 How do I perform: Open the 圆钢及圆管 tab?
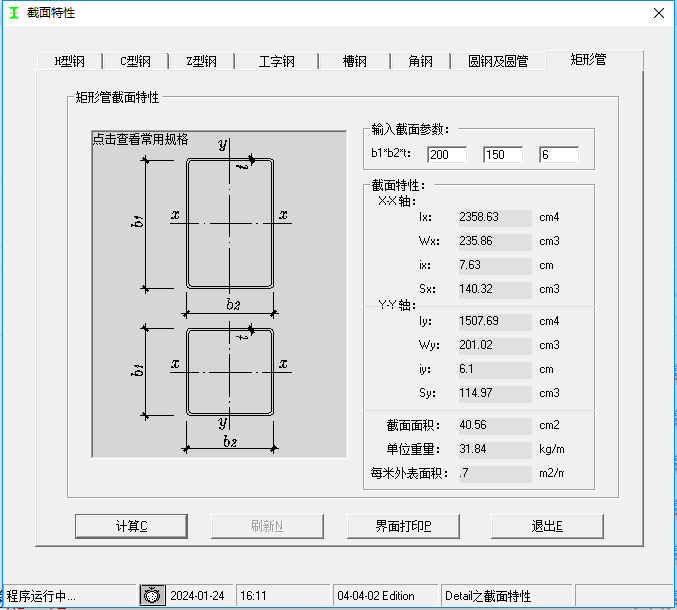(x=498, y=61)
